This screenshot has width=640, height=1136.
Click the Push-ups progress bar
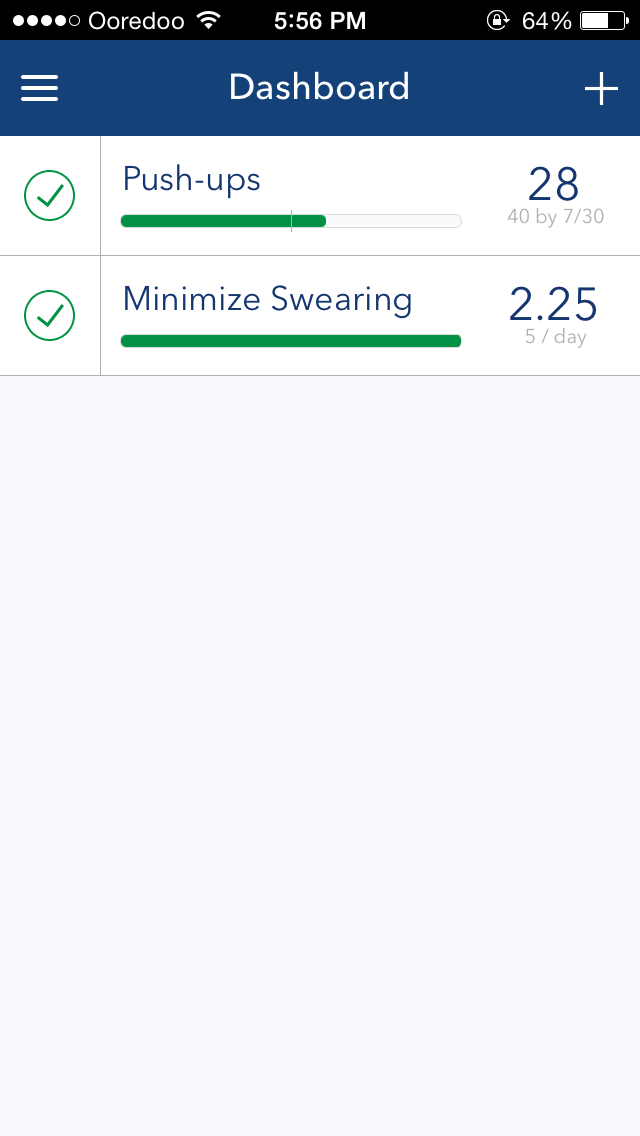tap(290, 221)
